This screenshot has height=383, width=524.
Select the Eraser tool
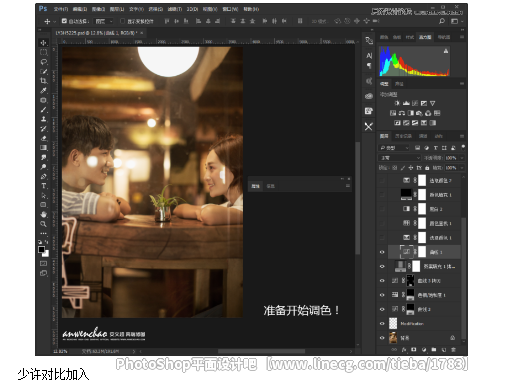[43, 138]
